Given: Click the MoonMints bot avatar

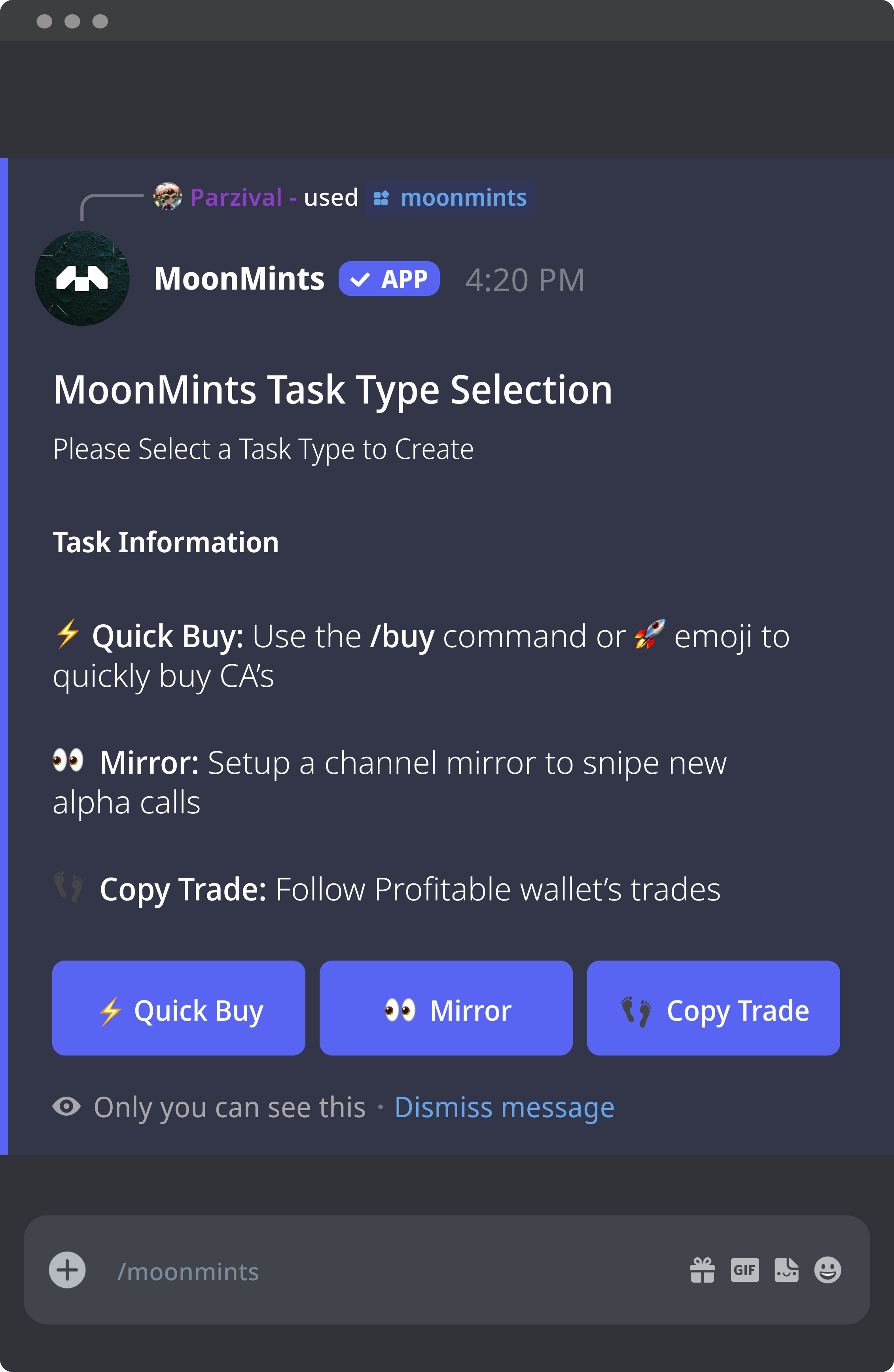Looking at the screenshot, I should pos(82,279).
